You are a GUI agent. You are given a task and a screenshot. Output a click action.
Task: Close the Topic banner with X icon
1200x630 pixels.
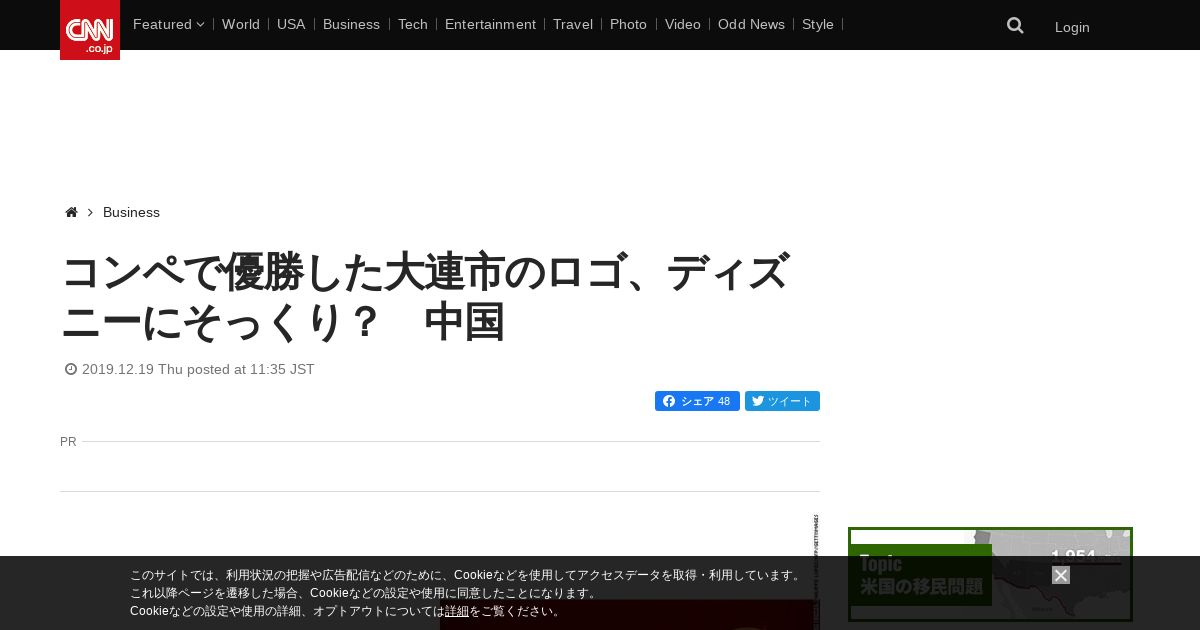tap(1061, 575)
